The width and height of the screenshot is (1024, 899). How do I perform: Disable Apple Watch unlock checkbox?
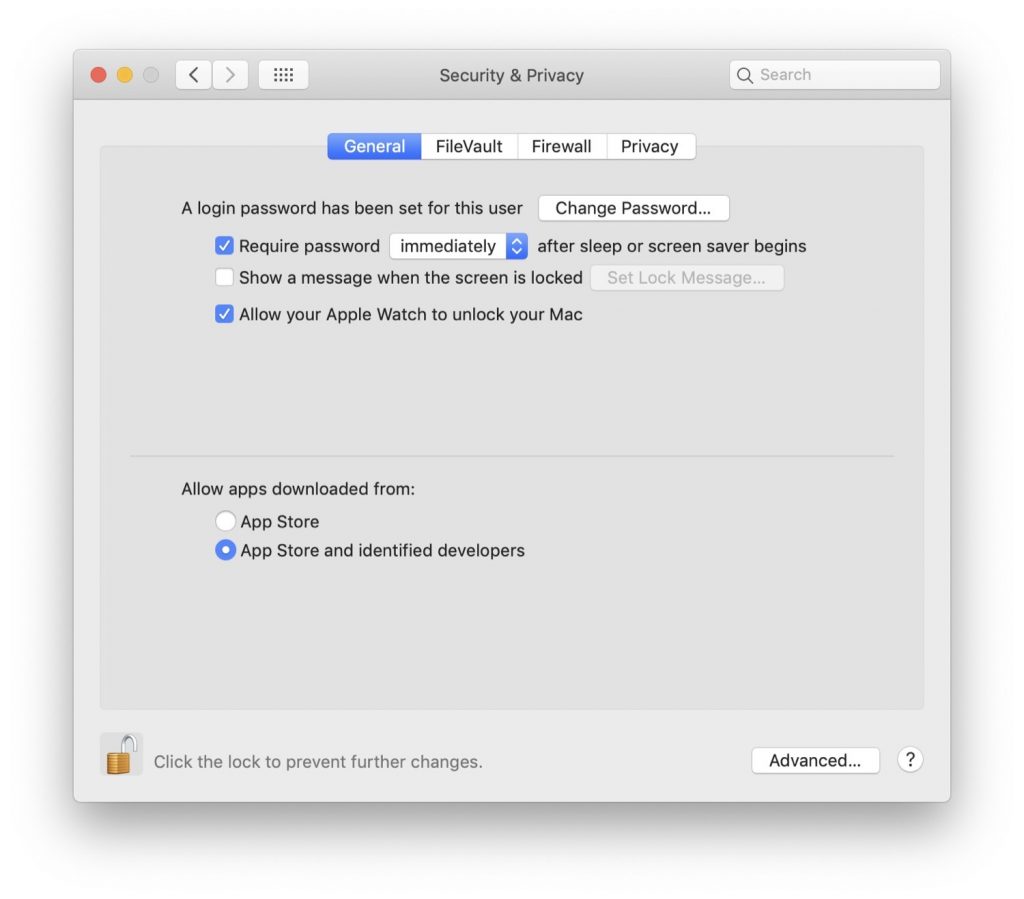coord(224,314)
